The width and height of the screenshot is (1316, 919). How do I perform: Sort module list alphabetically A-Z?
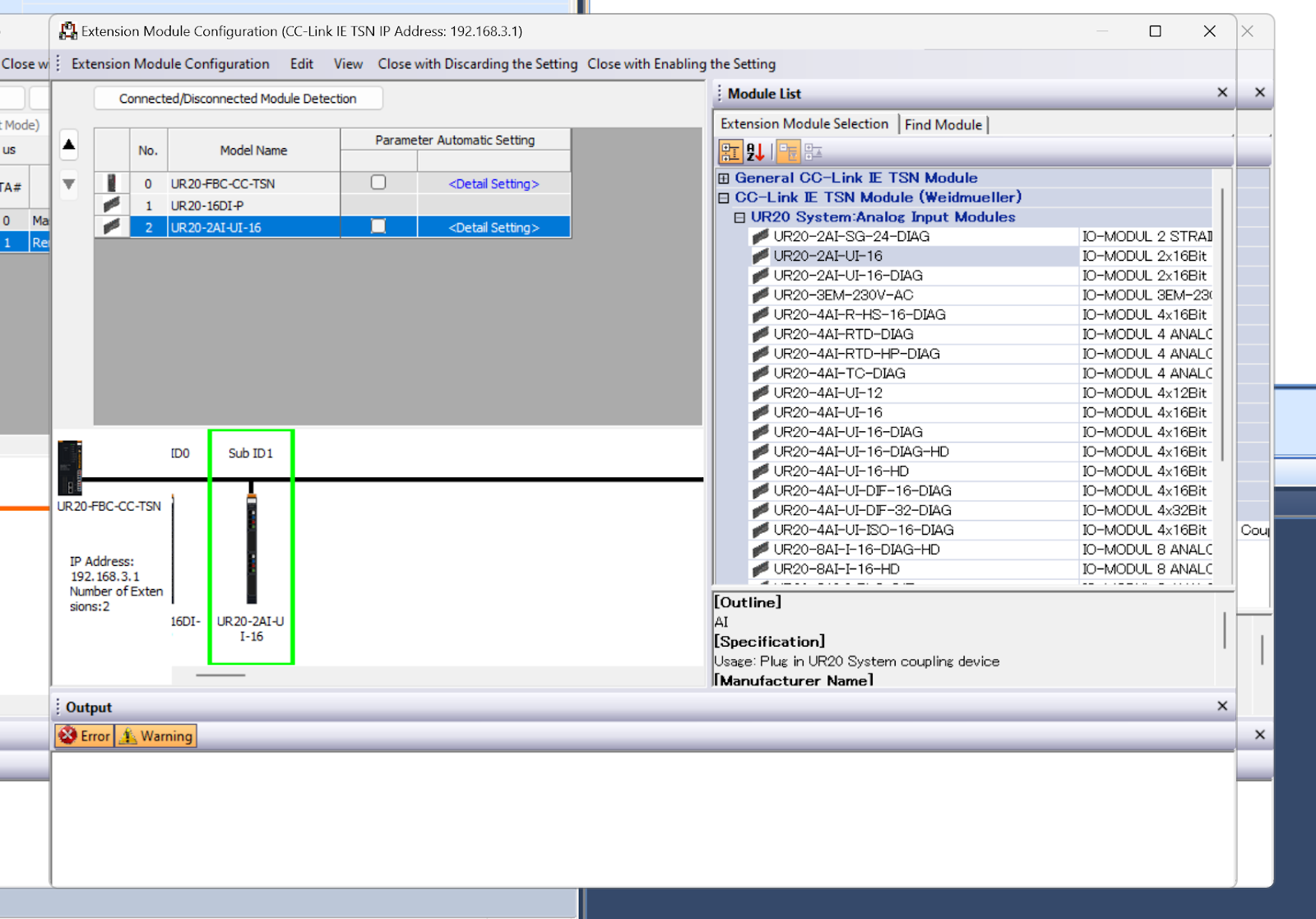click(x=756, y=152)
